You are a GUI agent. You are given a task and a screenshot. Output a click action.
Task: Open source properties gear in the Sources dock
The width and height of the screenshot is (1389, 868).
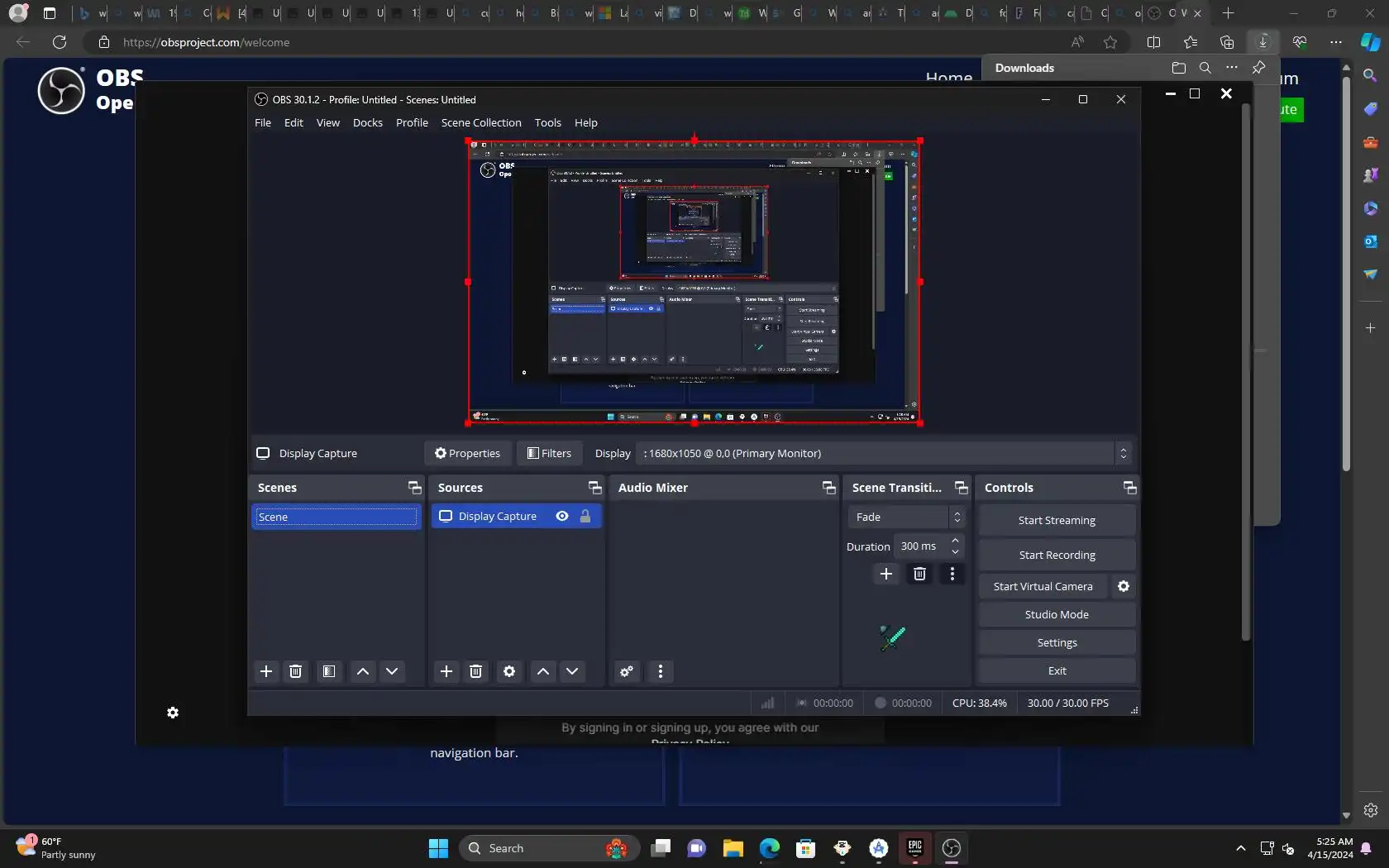coord(509,671)
